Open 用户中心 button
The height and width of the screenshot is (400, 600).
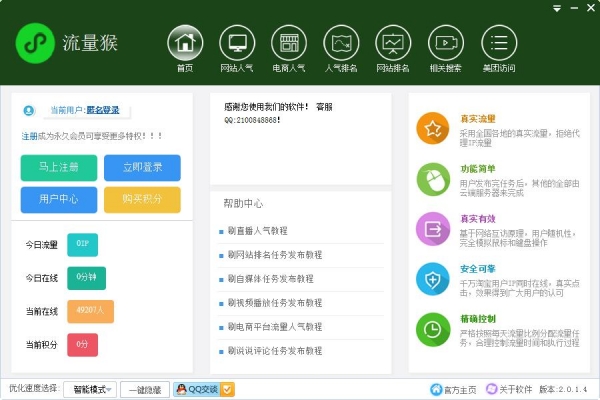(58, 199)
